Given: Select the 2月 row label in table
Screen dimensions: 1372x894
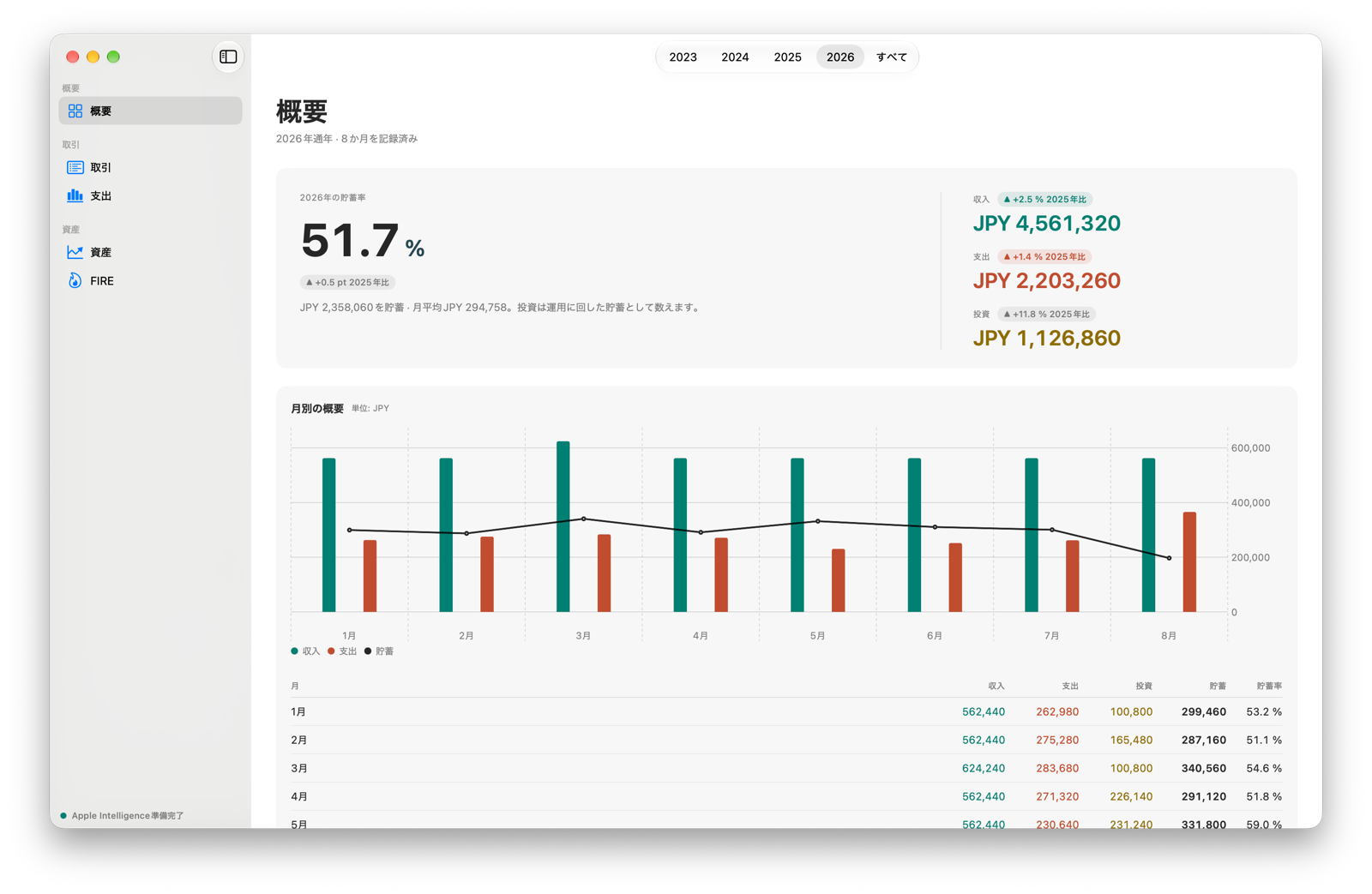Looking at the screenshot, I should [298, 740].
